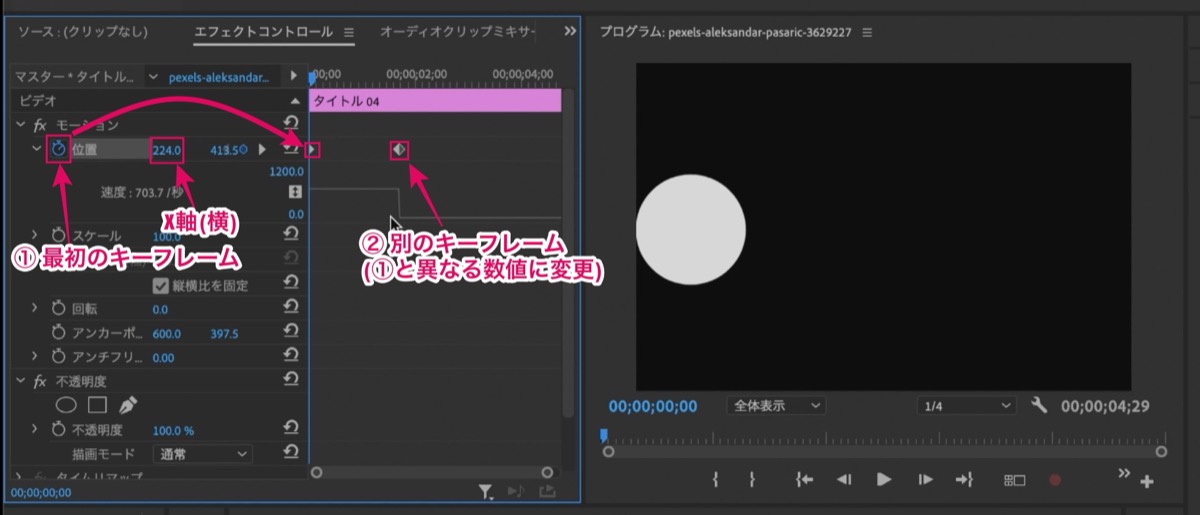This screenshot has height=515, width=1200.
Task: Switch to the オーディオクリップミキサー tab
Action: point(457,32)
